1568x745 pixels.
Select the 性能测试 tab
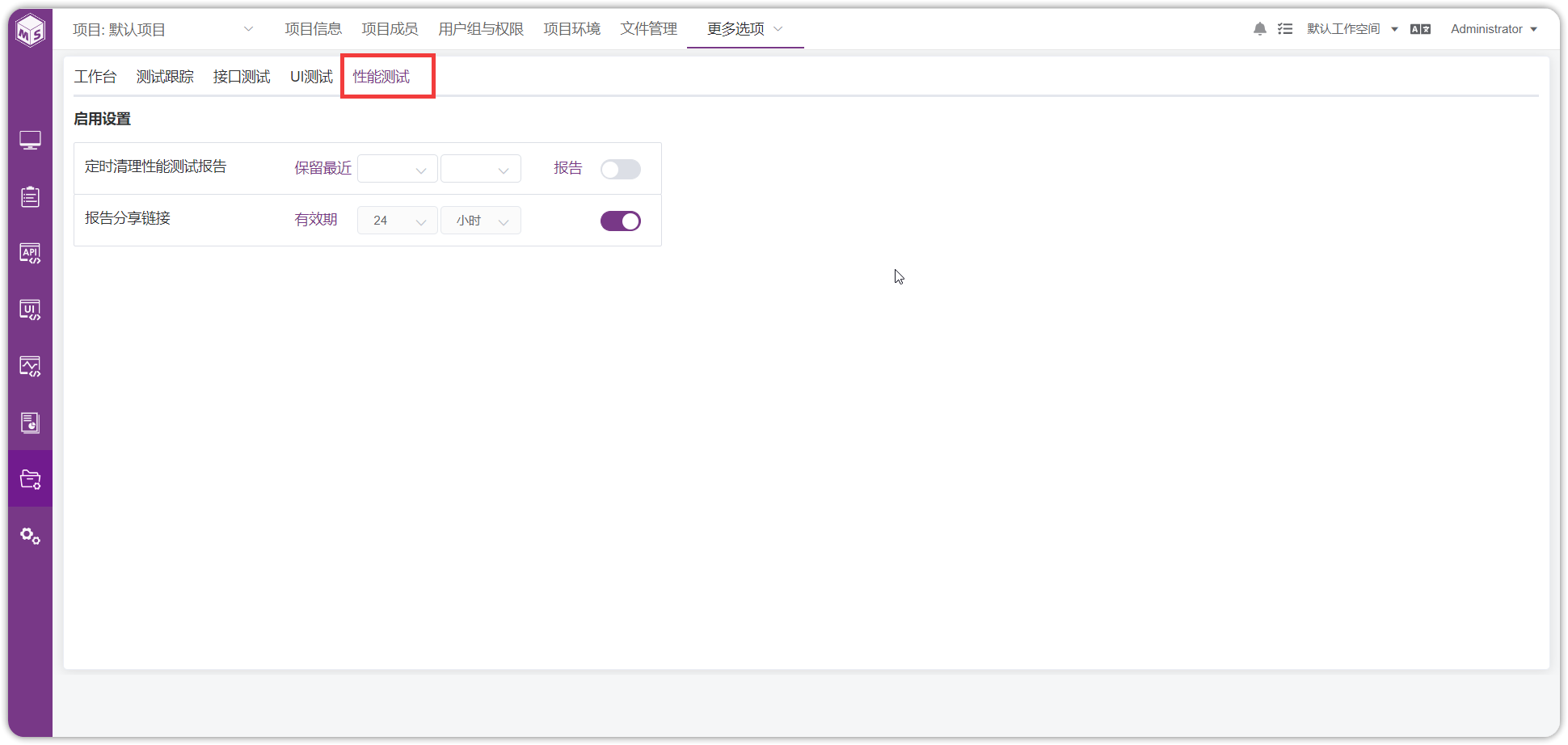point(381,77)
